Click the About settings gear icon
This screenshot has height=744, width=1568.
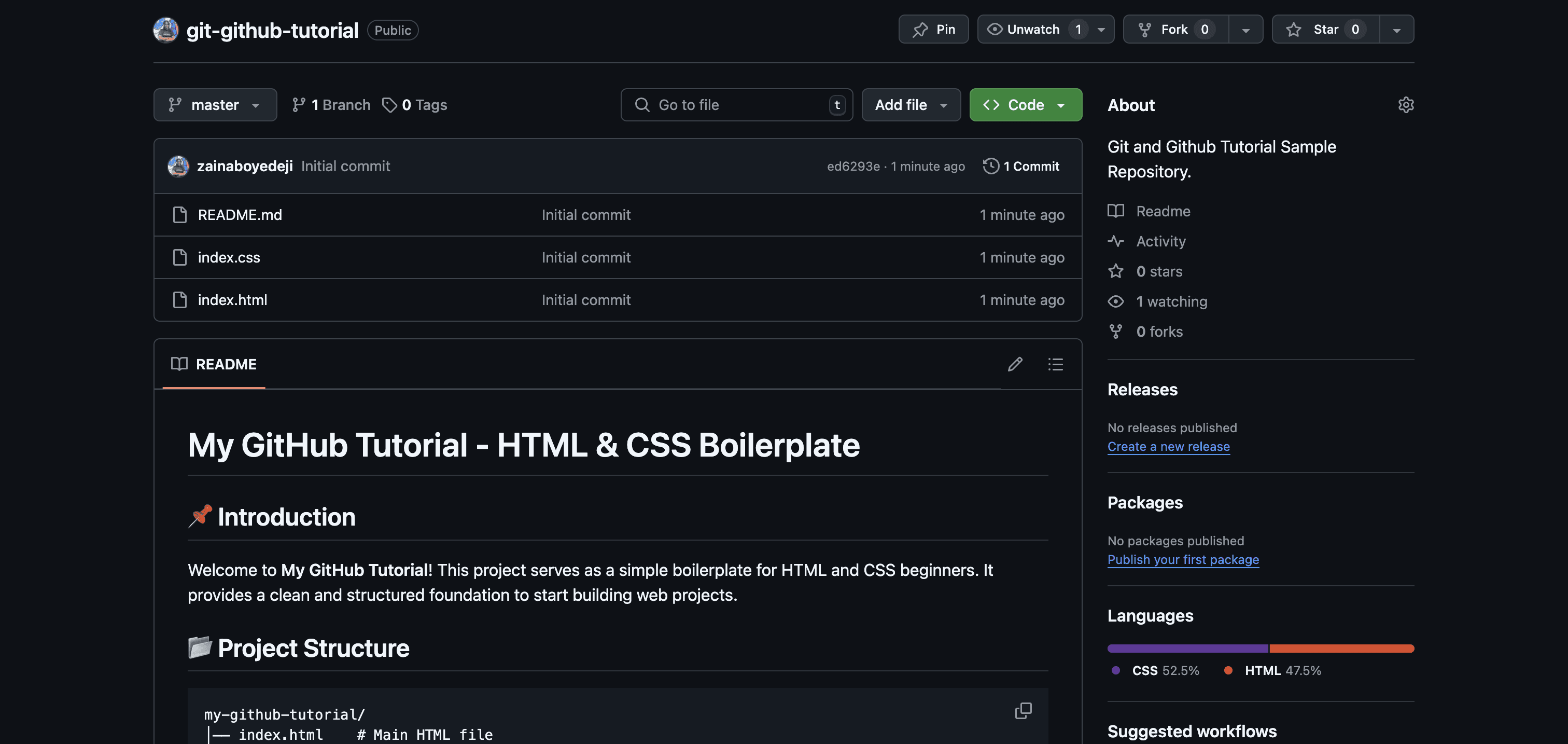(x=1406, y=105)
